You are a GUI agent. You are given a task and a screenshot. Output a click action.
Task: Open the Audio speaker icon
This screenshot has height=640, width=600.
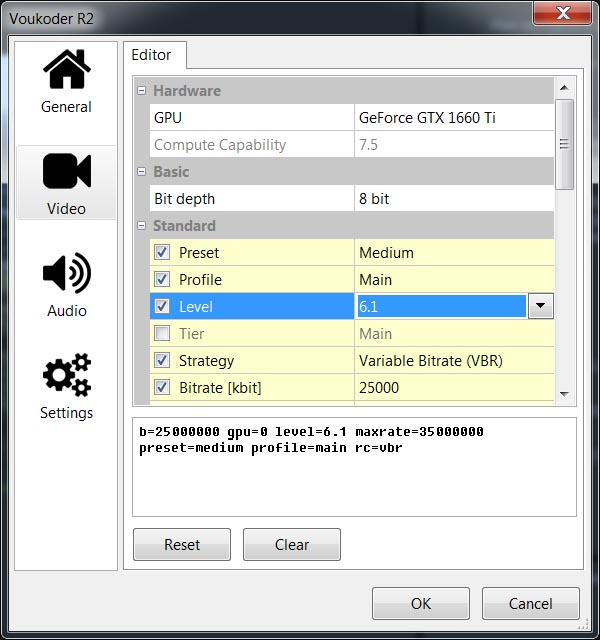67,273
